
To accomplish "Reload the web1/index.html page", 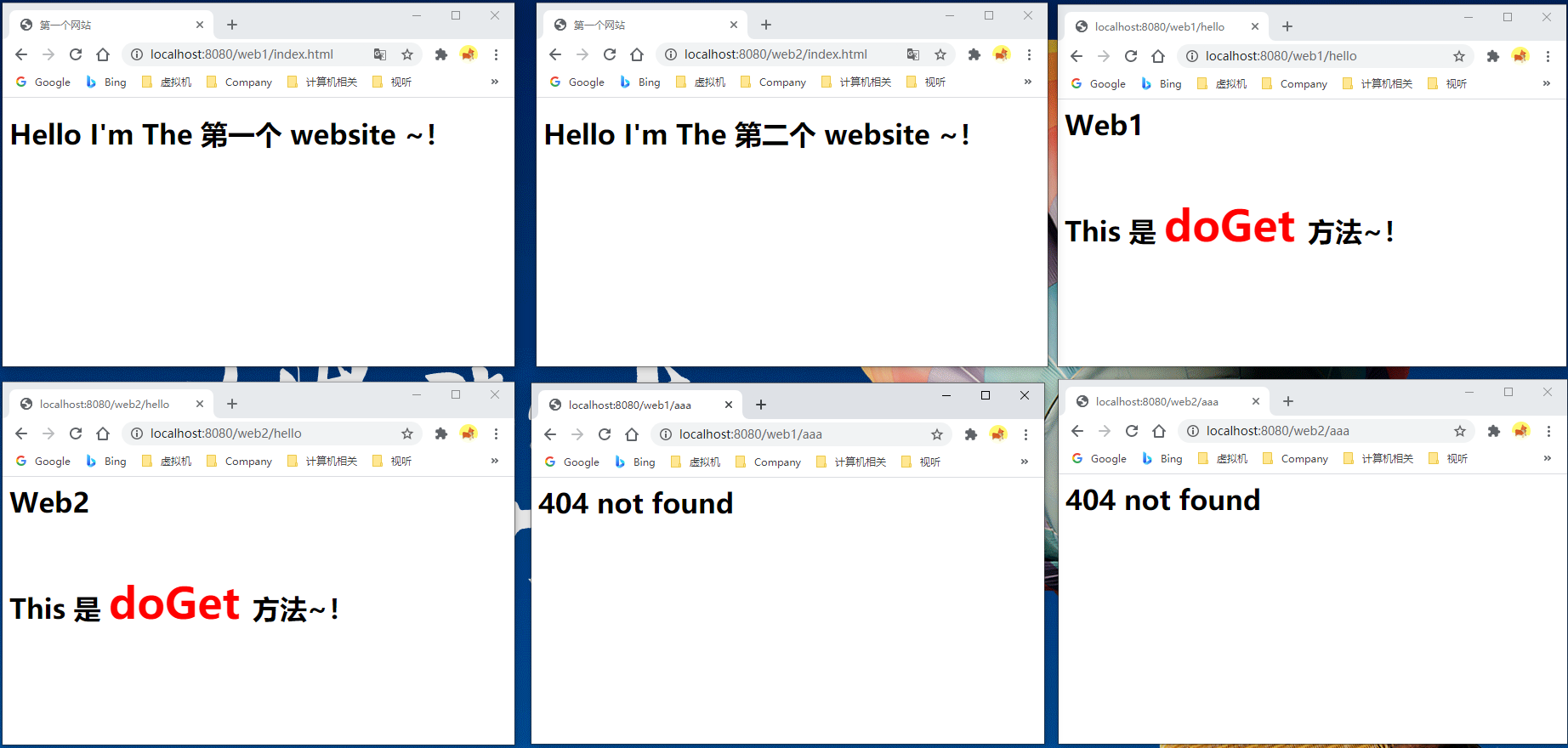I will tap(76, 54).
